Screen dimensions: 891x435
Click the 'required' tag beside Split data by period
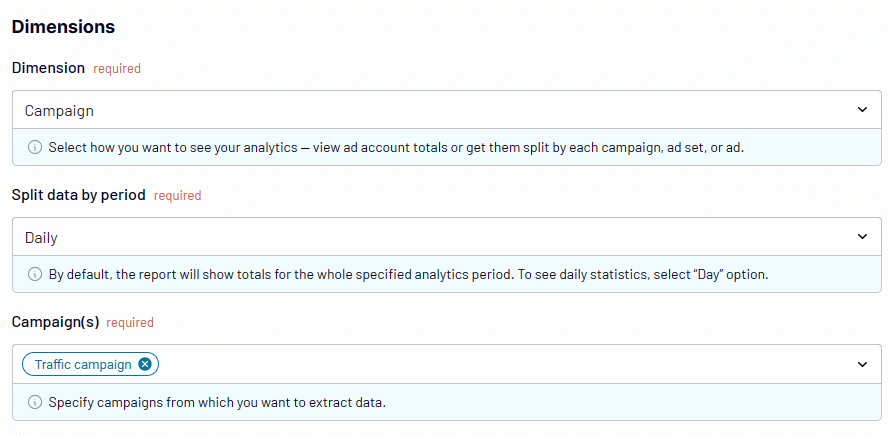point(177,196)
